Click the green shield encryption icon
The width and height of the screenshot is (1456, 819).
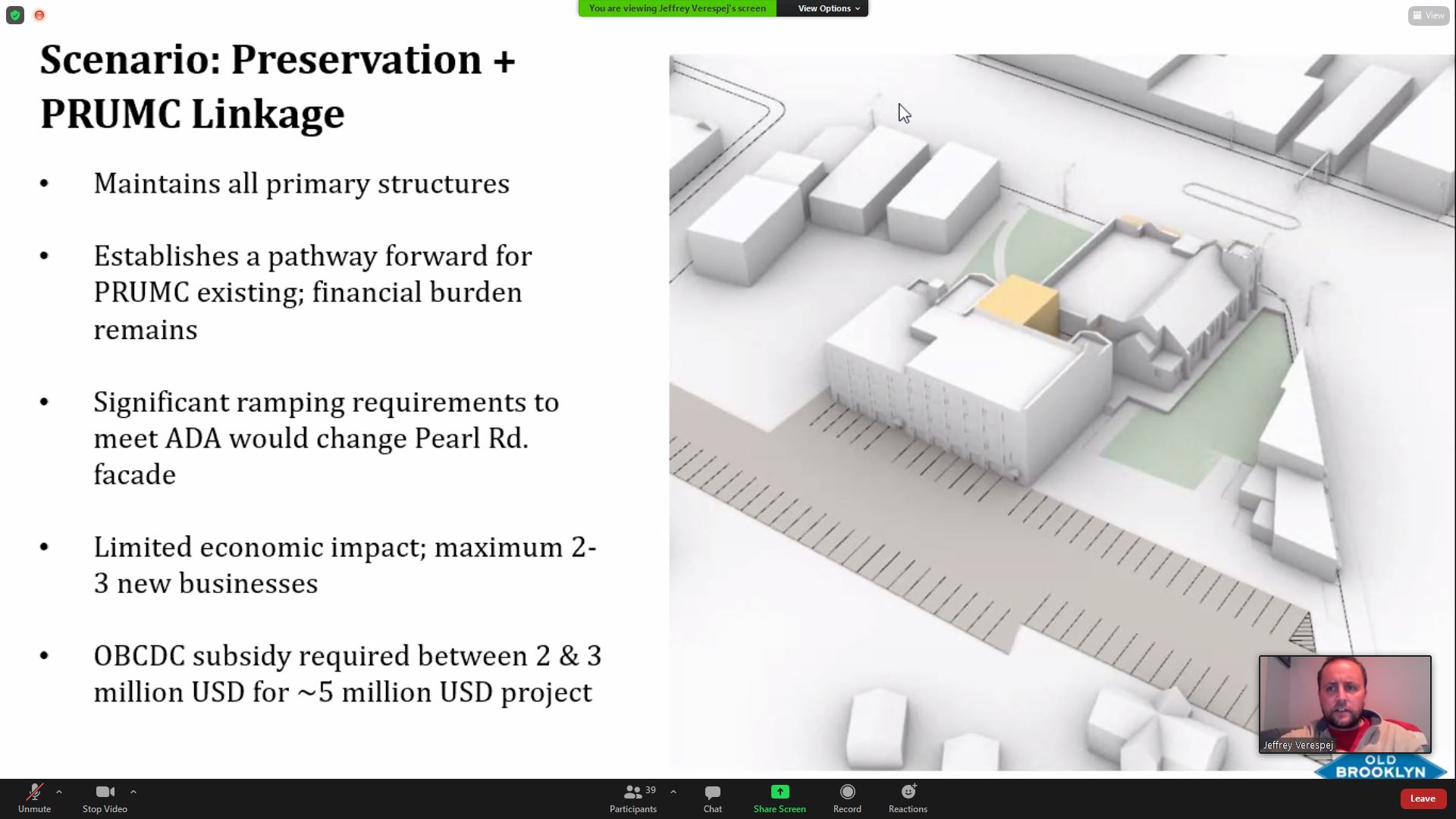[15, 15]
